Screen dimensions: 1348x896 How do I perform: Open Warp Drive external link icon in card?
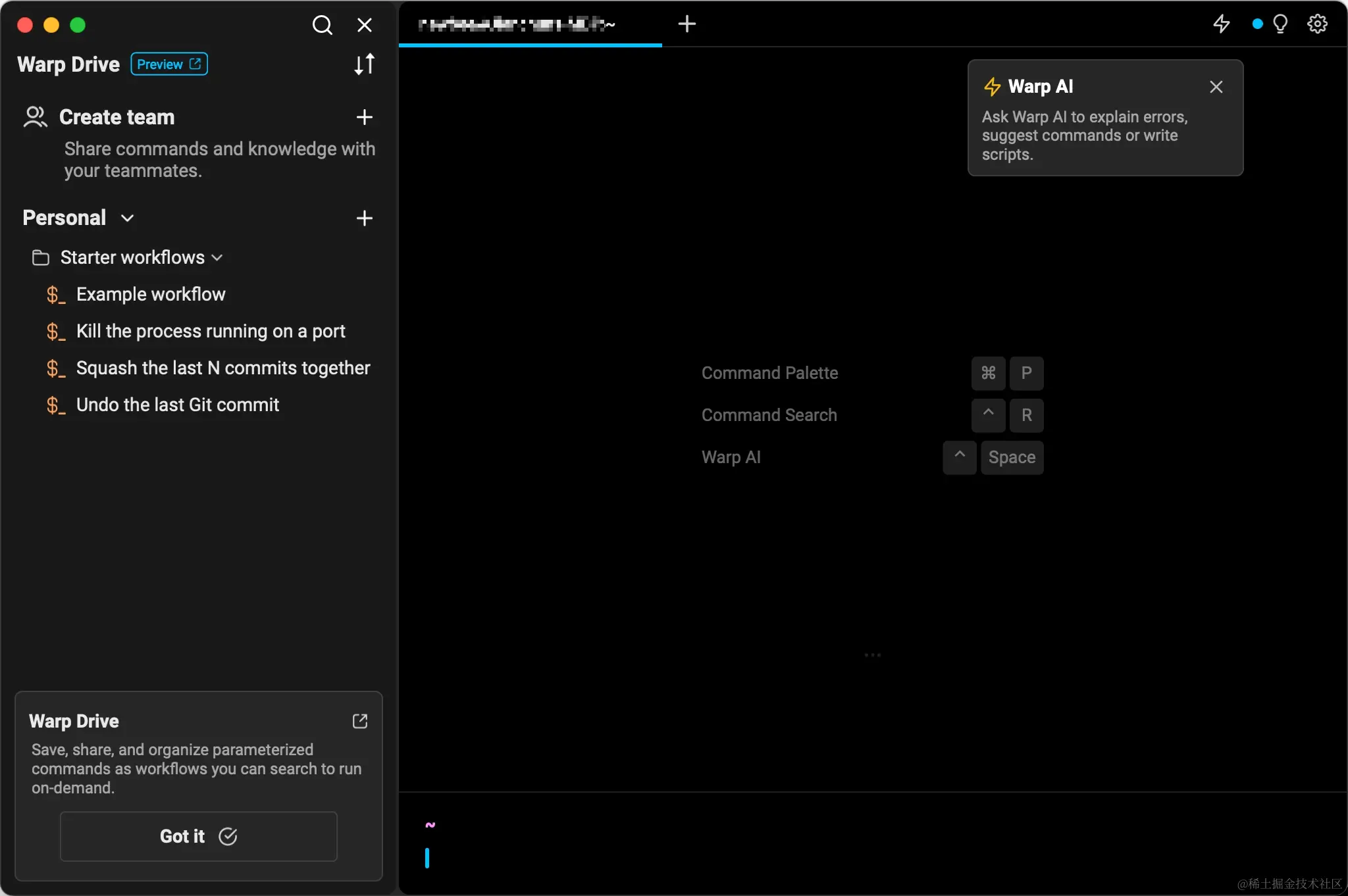click(x=359, y=721)
